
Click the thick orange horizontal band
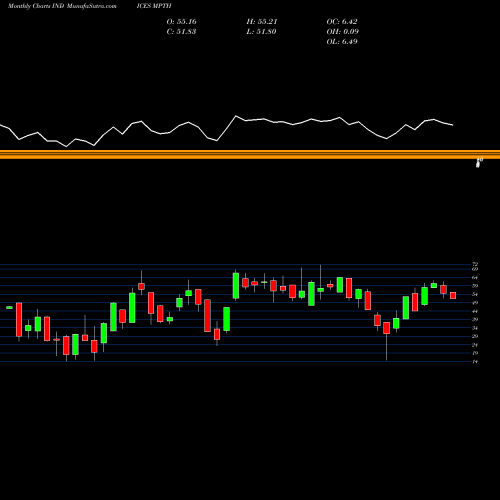click(250, 154)
